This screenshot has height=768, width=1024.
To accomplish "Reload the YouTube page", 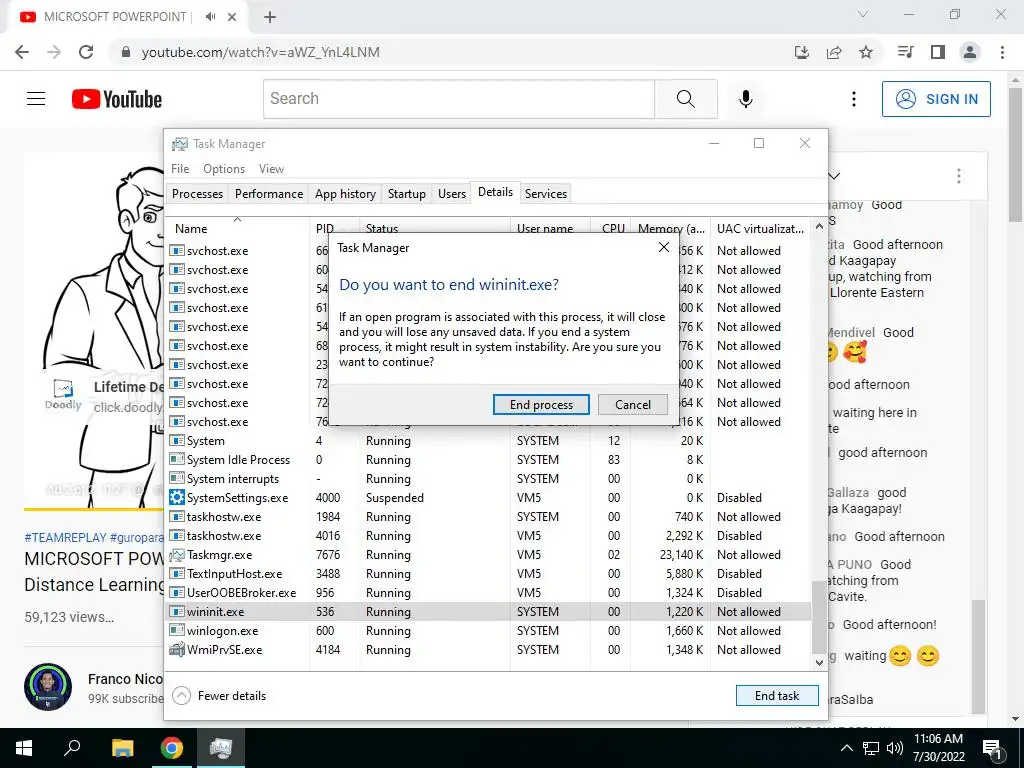I will pos(86,52).
